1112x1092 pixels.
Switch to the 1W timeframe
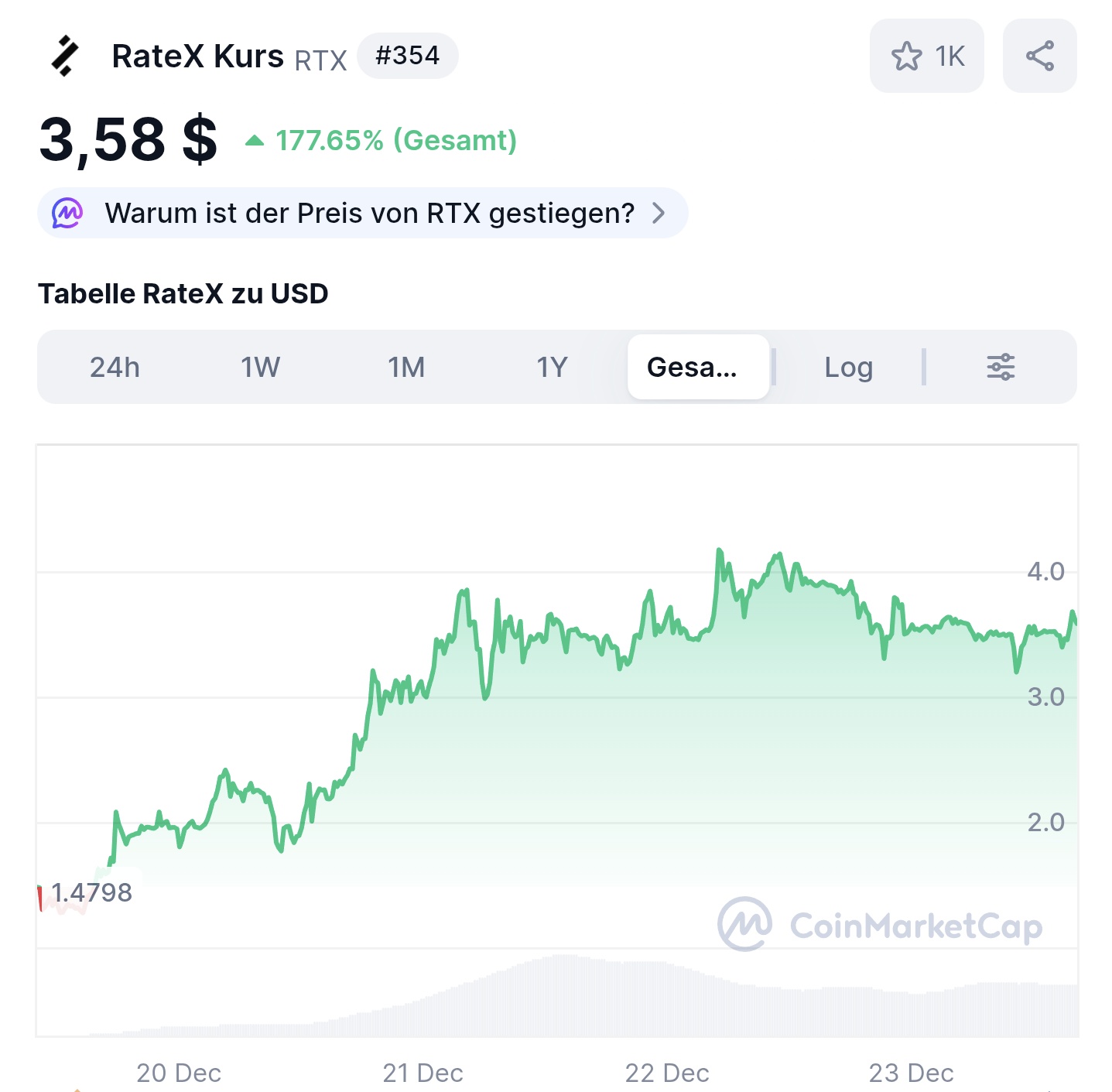[x=260, y=367]
